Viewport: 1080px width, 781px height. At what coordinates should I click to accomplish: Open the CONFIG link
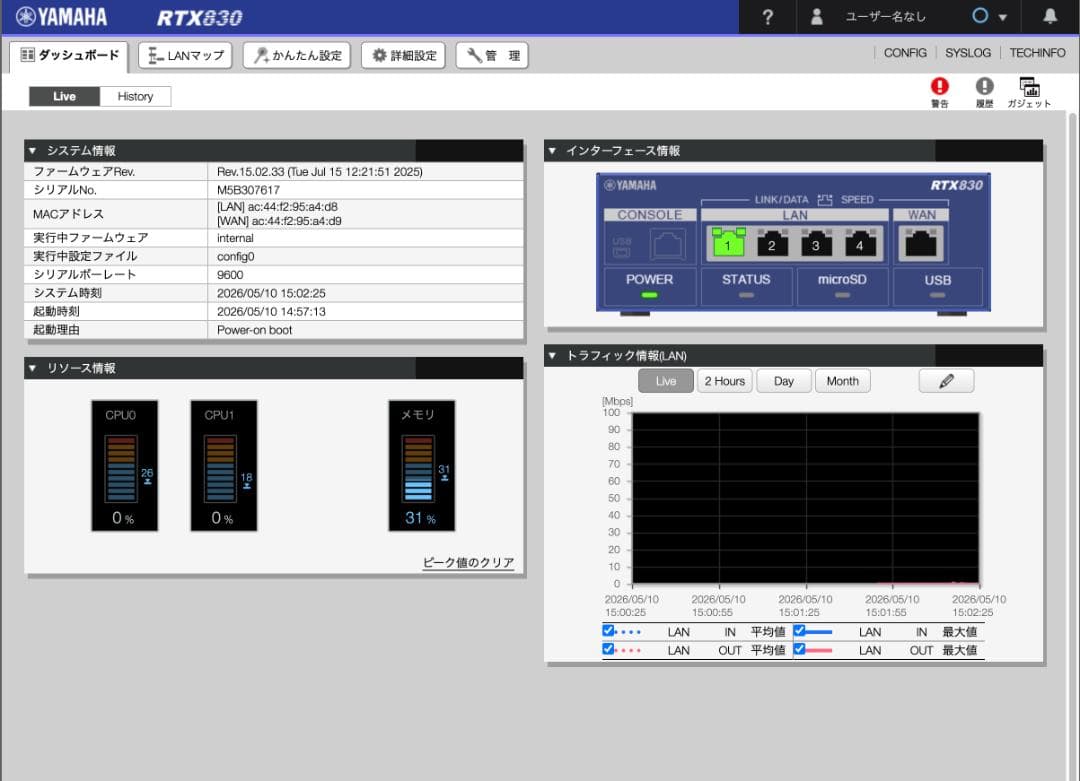tap(905, 53)
